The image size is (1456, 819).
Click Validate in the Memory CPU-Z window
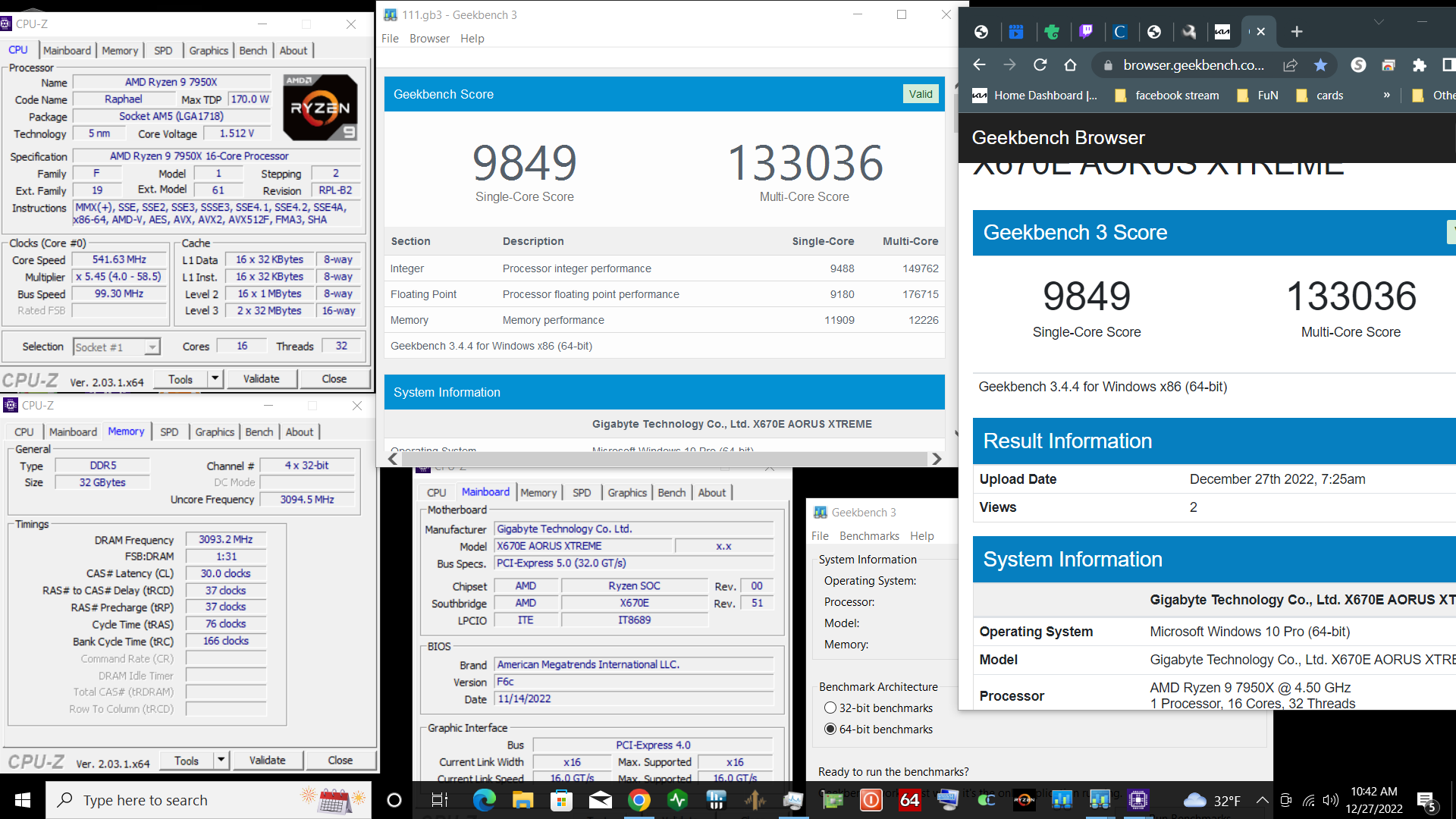click(267, 760)
